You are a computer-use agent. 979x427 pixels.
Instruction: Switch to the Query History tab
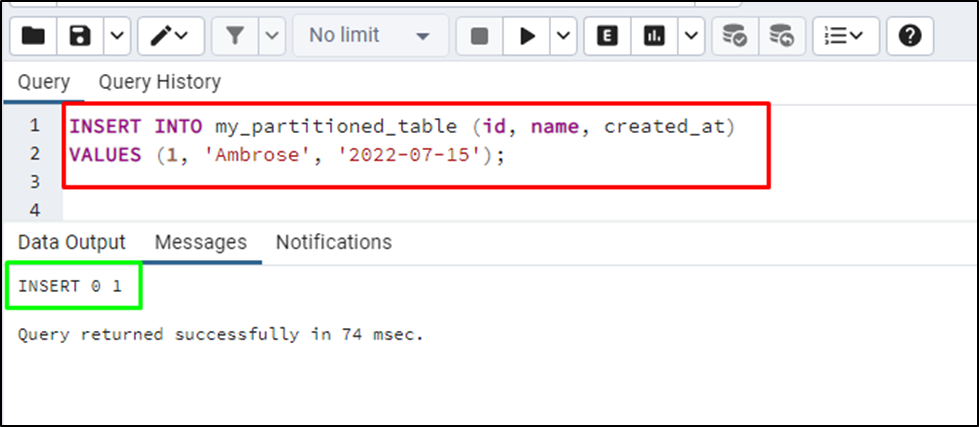tap(160, 82)
